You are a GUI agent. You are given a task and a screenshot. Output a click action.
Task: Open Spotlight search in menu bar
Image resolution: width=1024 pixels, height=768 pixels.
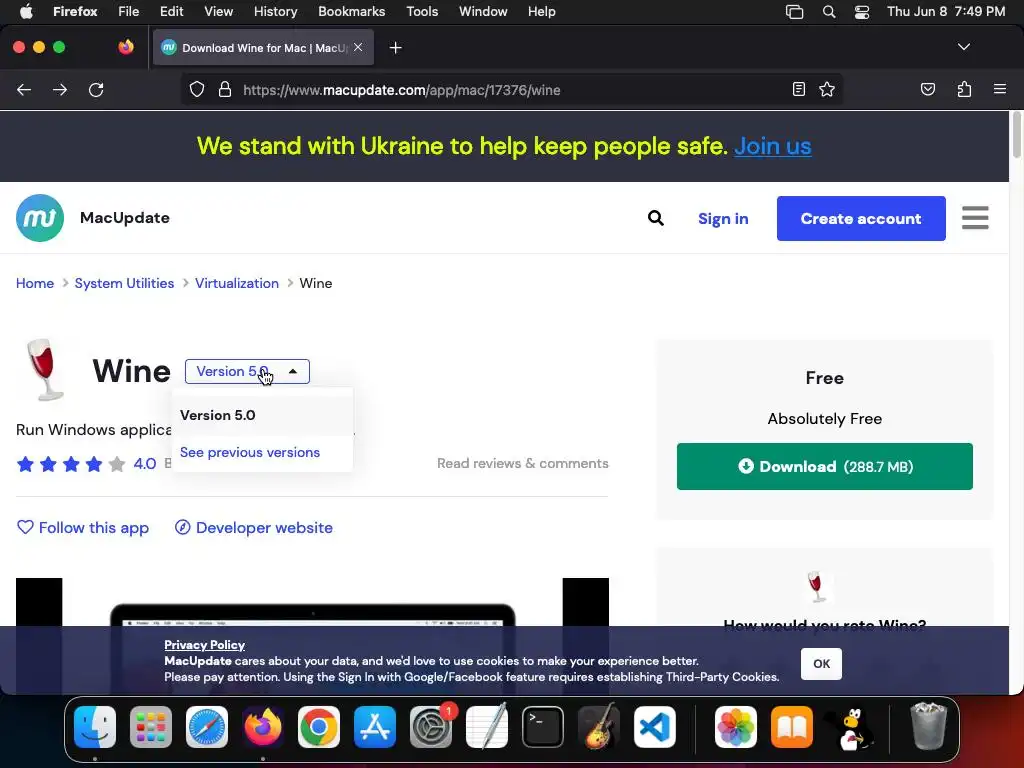[x=829, y=12]
